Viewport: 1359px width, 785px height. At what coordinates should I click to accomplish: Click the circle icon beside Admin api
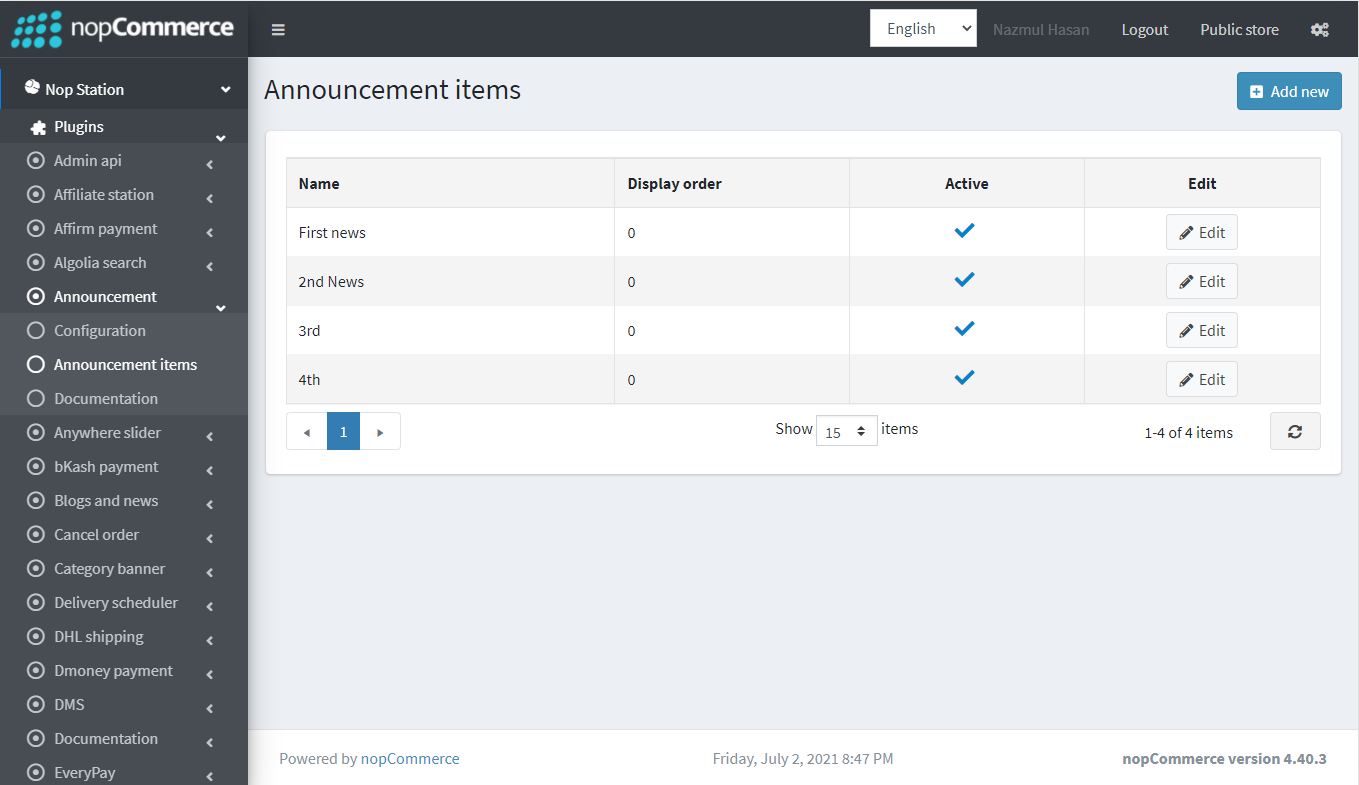pyautogui.click(x=36, y=160)
